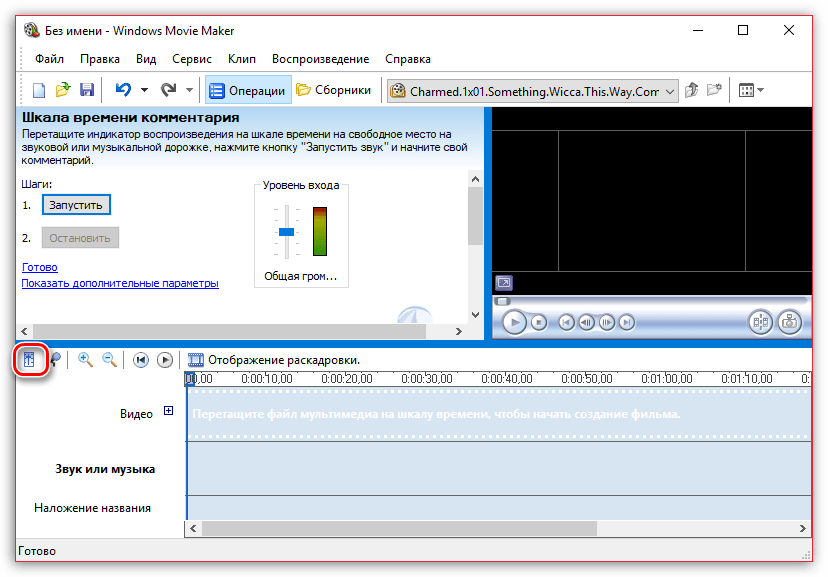Step to the previous frame in preview
The width and height of the screenshot is (828, 577).
[587, 322]
